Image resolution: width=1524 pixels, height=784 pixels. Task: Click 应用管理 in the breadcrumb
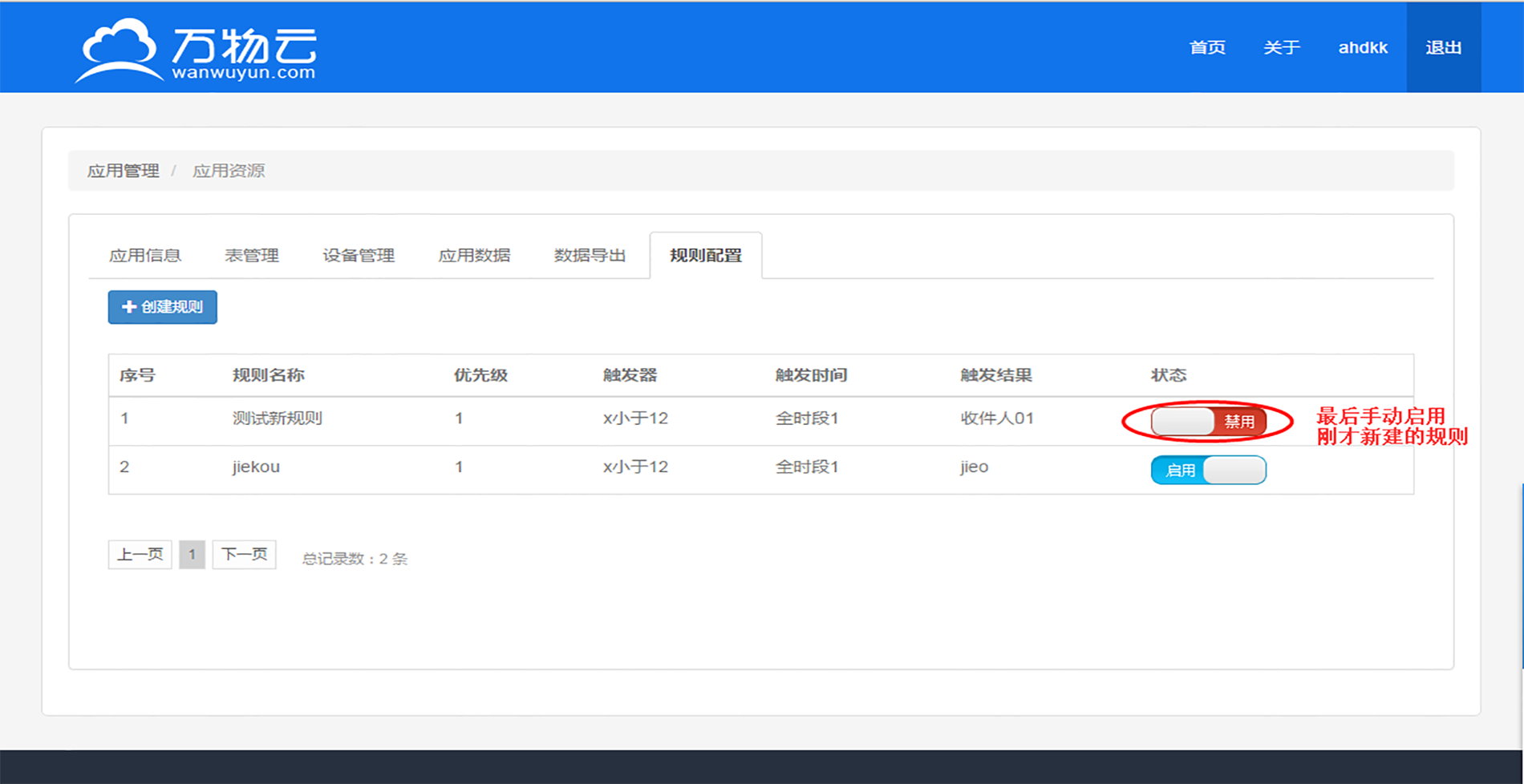124,171
